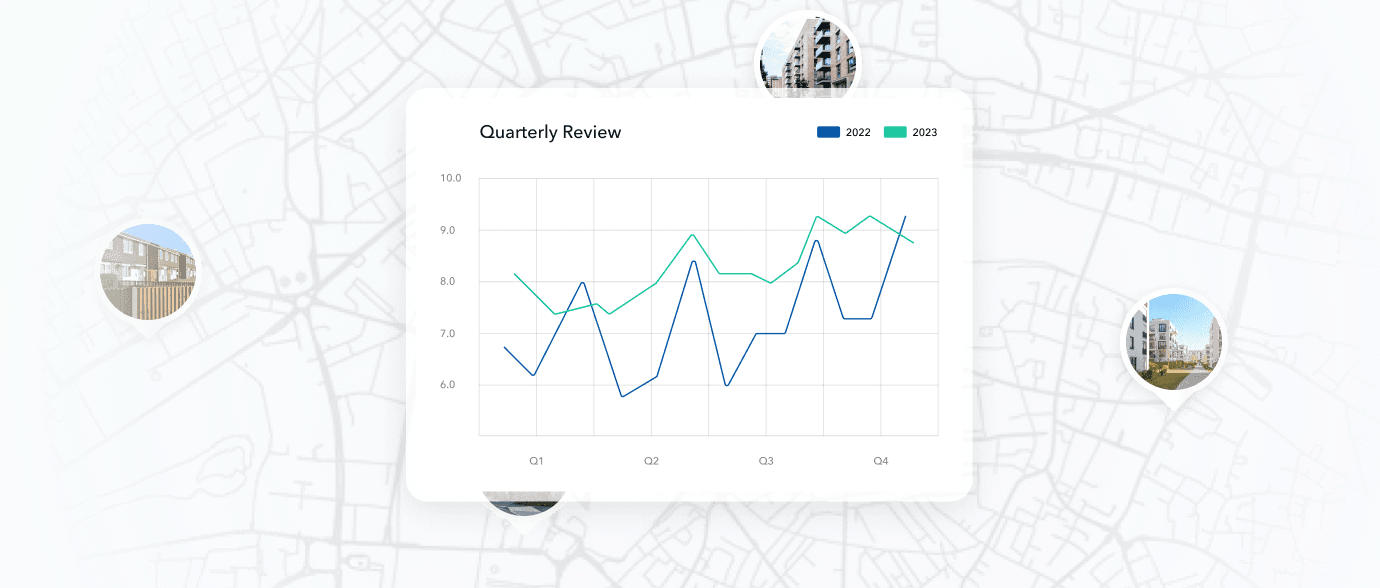Screen dimensions: 1380x588
Task: Click the Q1 axis label
Action: tap(537, 461)
